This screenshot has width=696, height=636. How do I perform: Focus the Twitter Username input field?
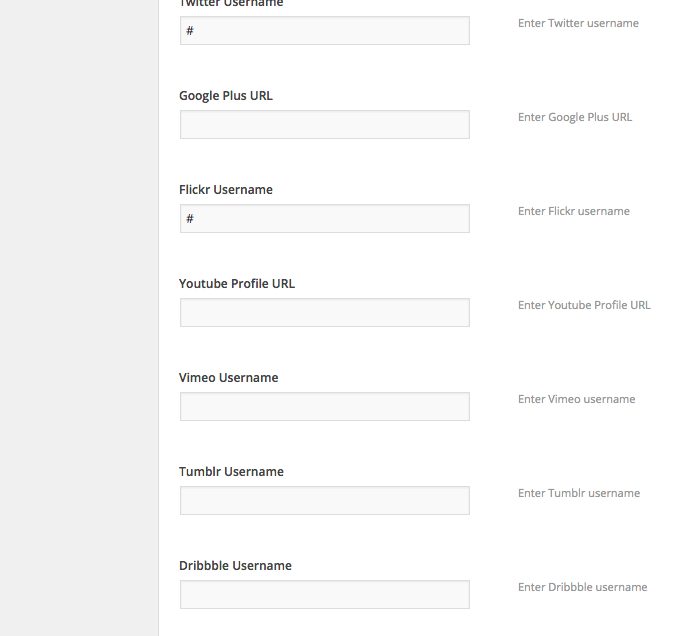pyautogui.click(x=324, y=31)
